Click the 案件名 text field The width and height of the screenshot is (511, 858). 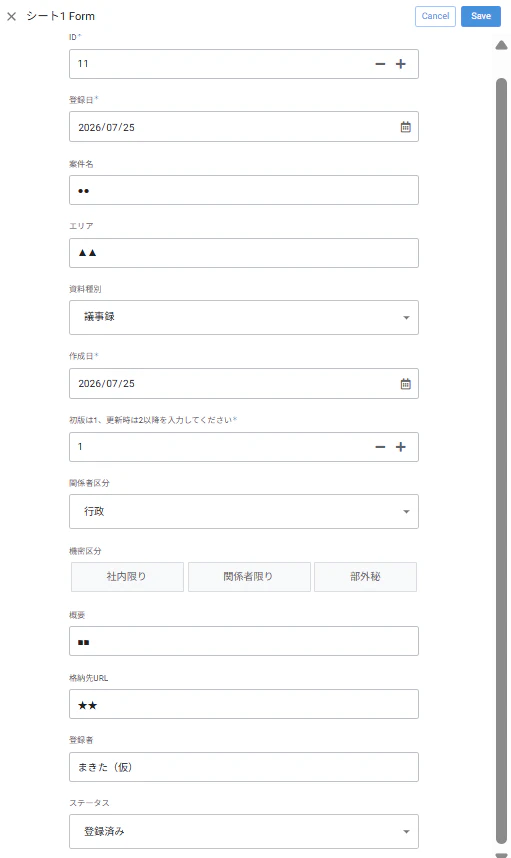[243, 190]
